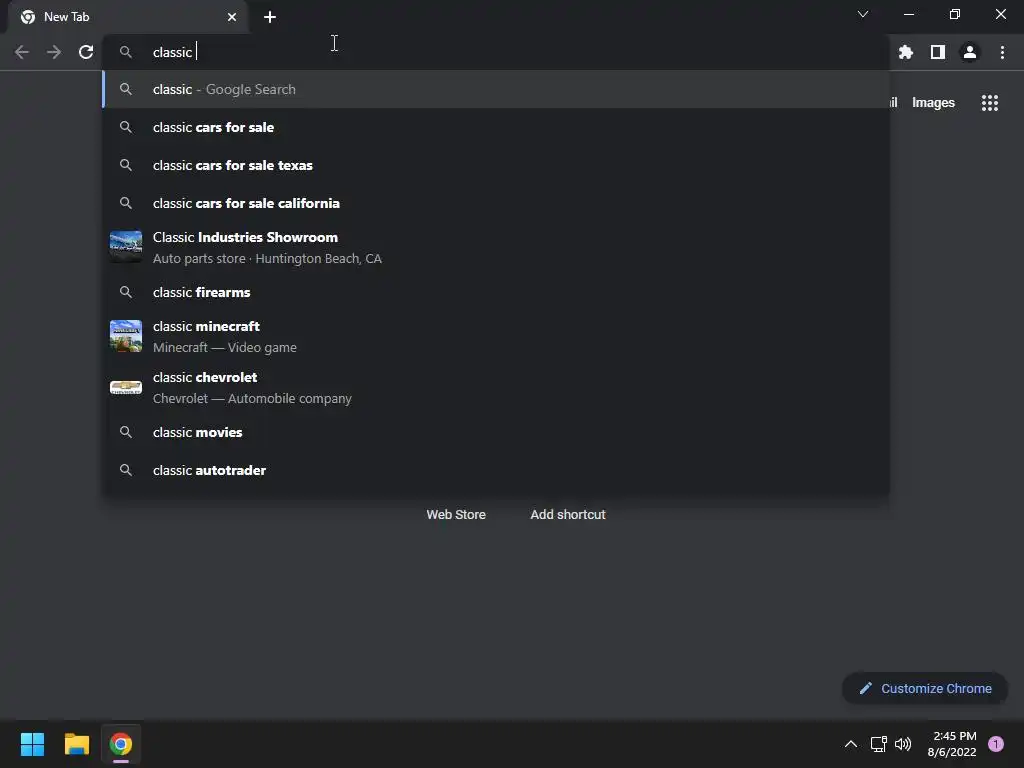Open the Windows Start menu
Image resolution: width=1024 pixels, height=768 pixels.
32,744
